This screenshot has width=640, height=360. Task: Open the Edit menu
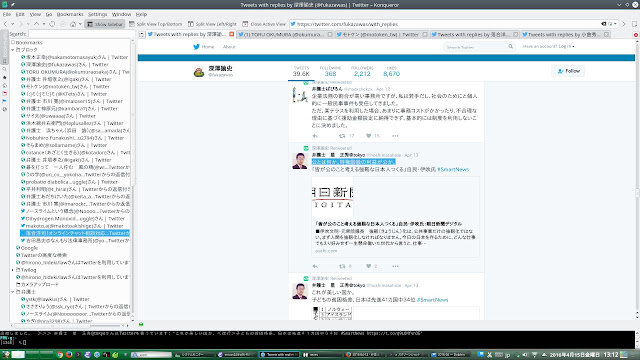20,14
